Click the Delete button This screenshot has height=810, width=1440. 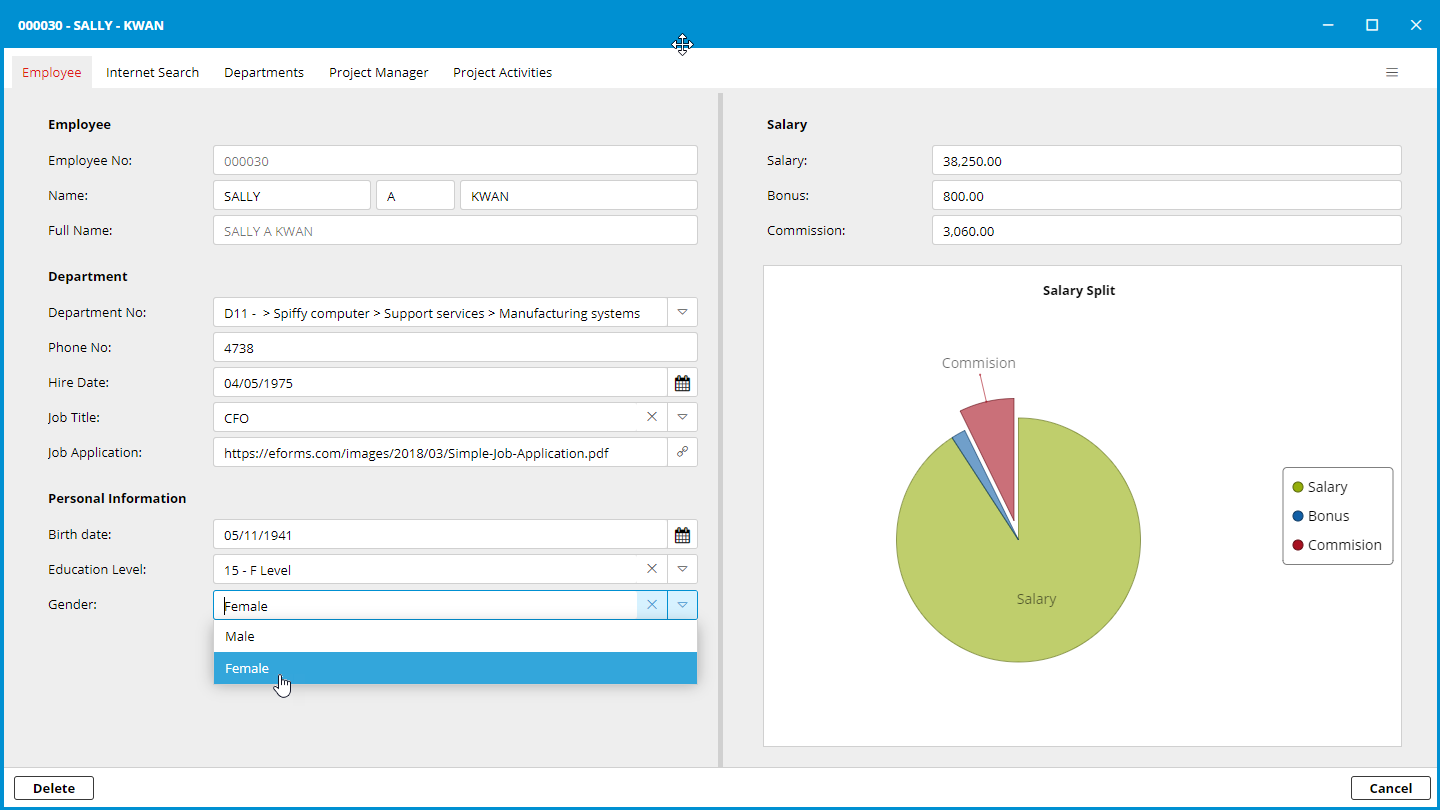click(54, 788)
